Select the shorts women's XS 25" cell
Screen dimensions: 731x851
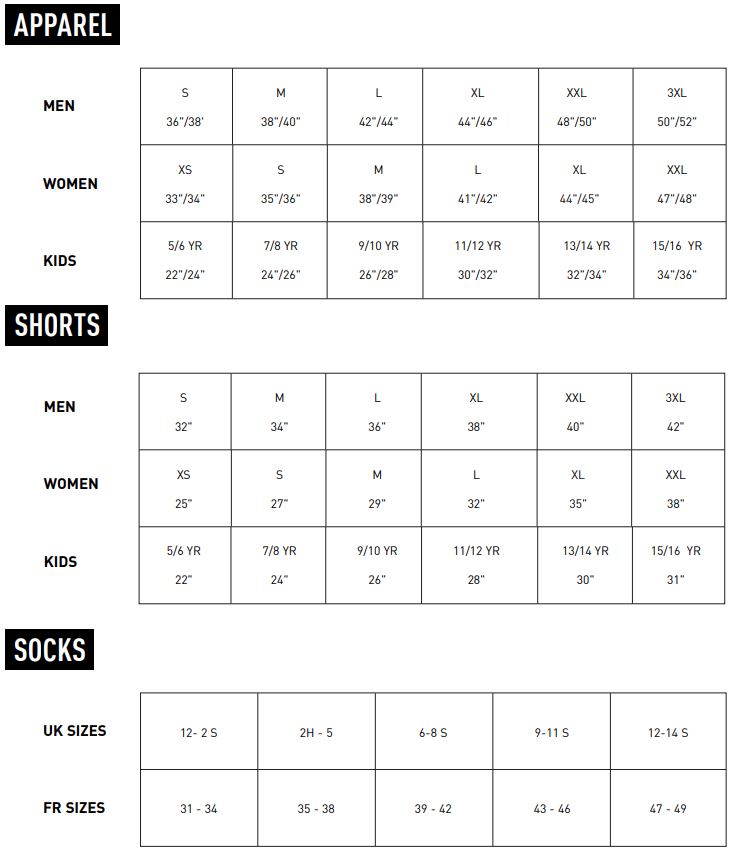pos(184,489)
